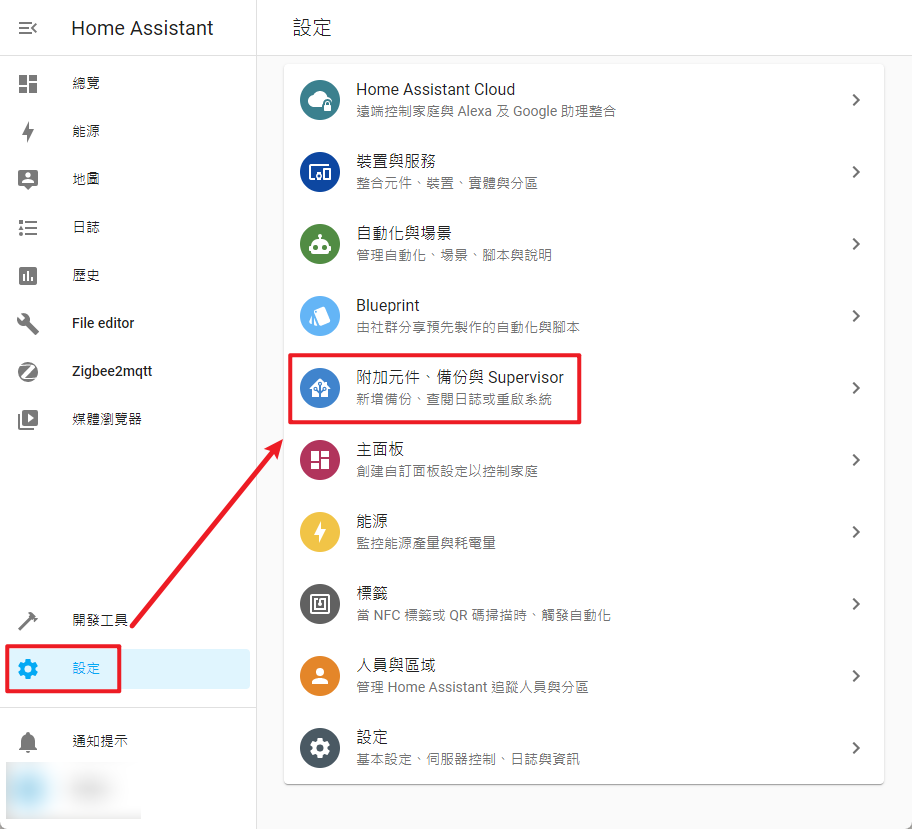The width and height of the screenshot is (912, 829).
Task: Expand the bottom 設定 row chevron
Action: click(856, 748)
